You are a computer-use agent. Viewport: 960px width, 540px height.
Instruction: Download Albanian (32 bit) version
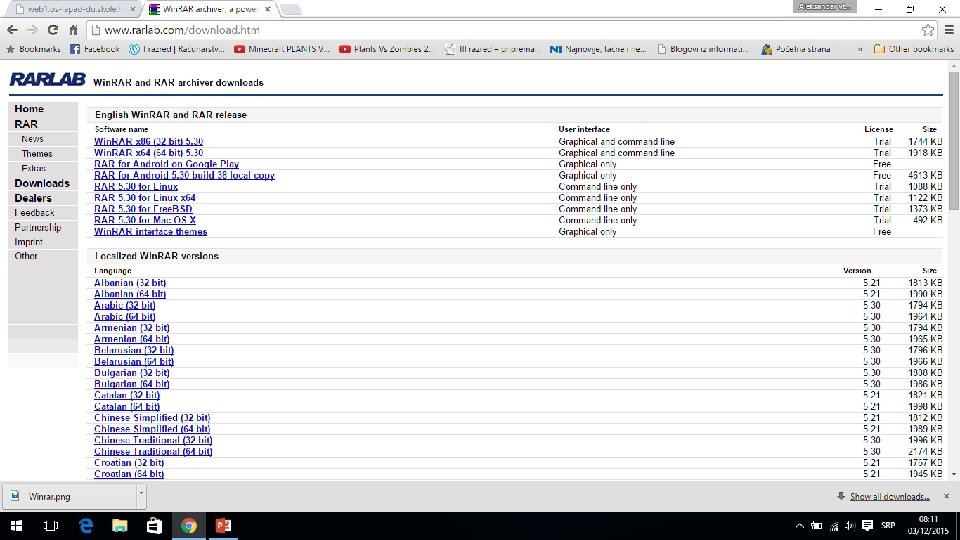coord(130,283)
